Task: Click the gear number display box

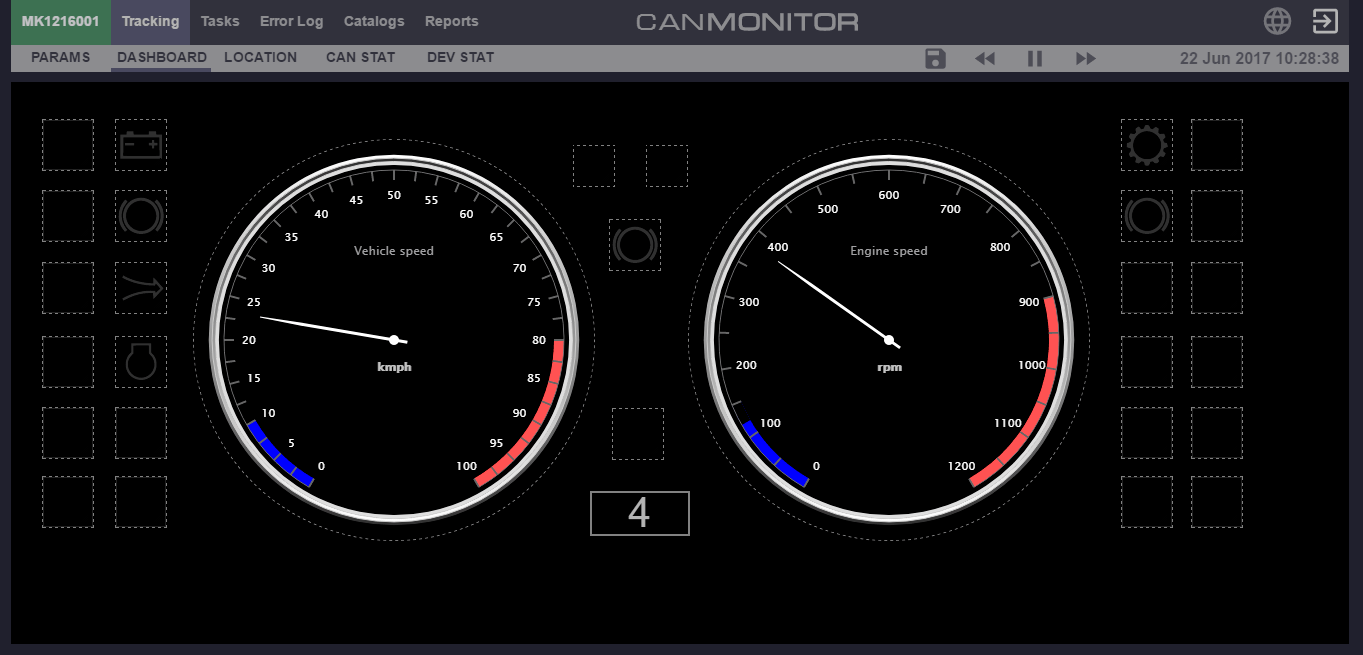Action: click(x=639, y=513)
